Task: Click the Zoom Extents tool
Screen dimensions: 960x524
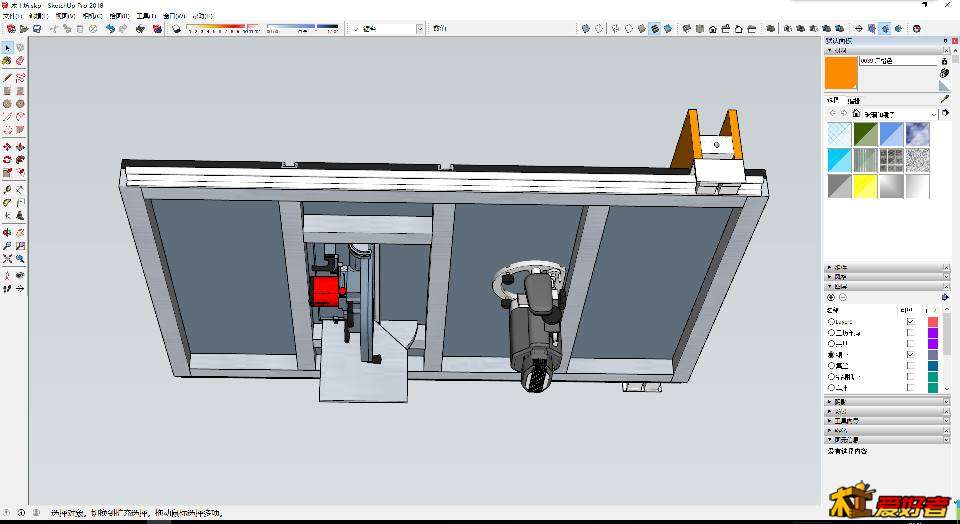Action: (x=7, y=259)
